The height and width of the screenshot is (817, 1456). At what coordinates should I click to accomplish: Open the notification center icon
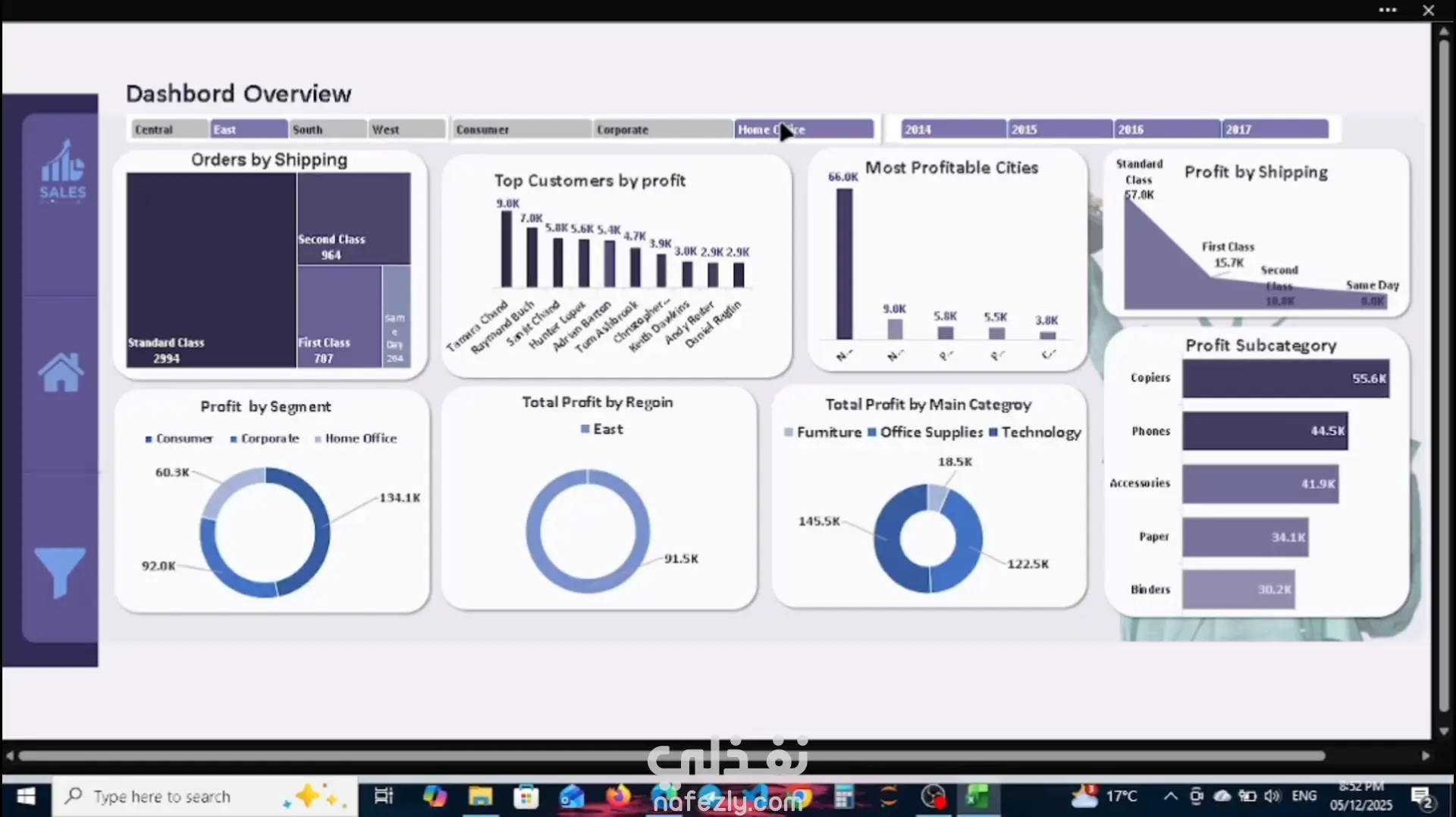[1423, 797]
